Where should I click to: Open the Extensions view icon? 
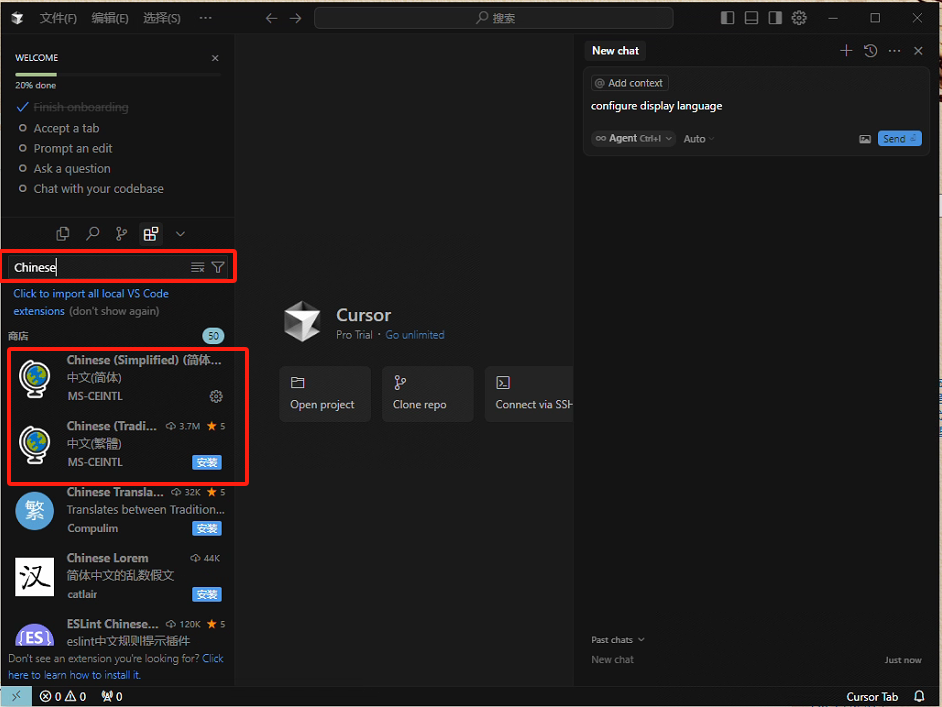[151, 234]
